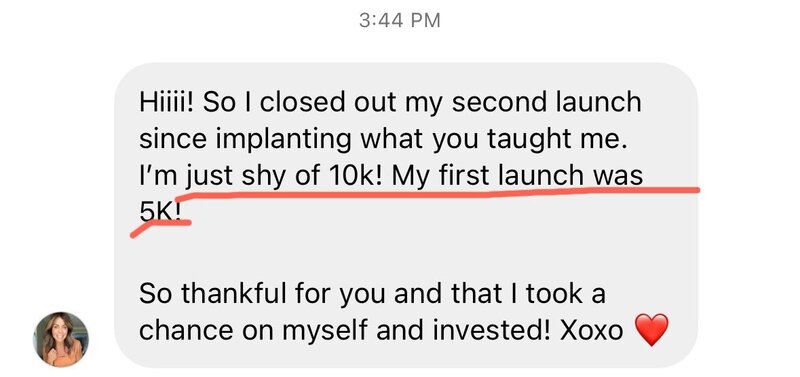
Task: Select the phrase "taught me."
Action: tap(557, 140)
